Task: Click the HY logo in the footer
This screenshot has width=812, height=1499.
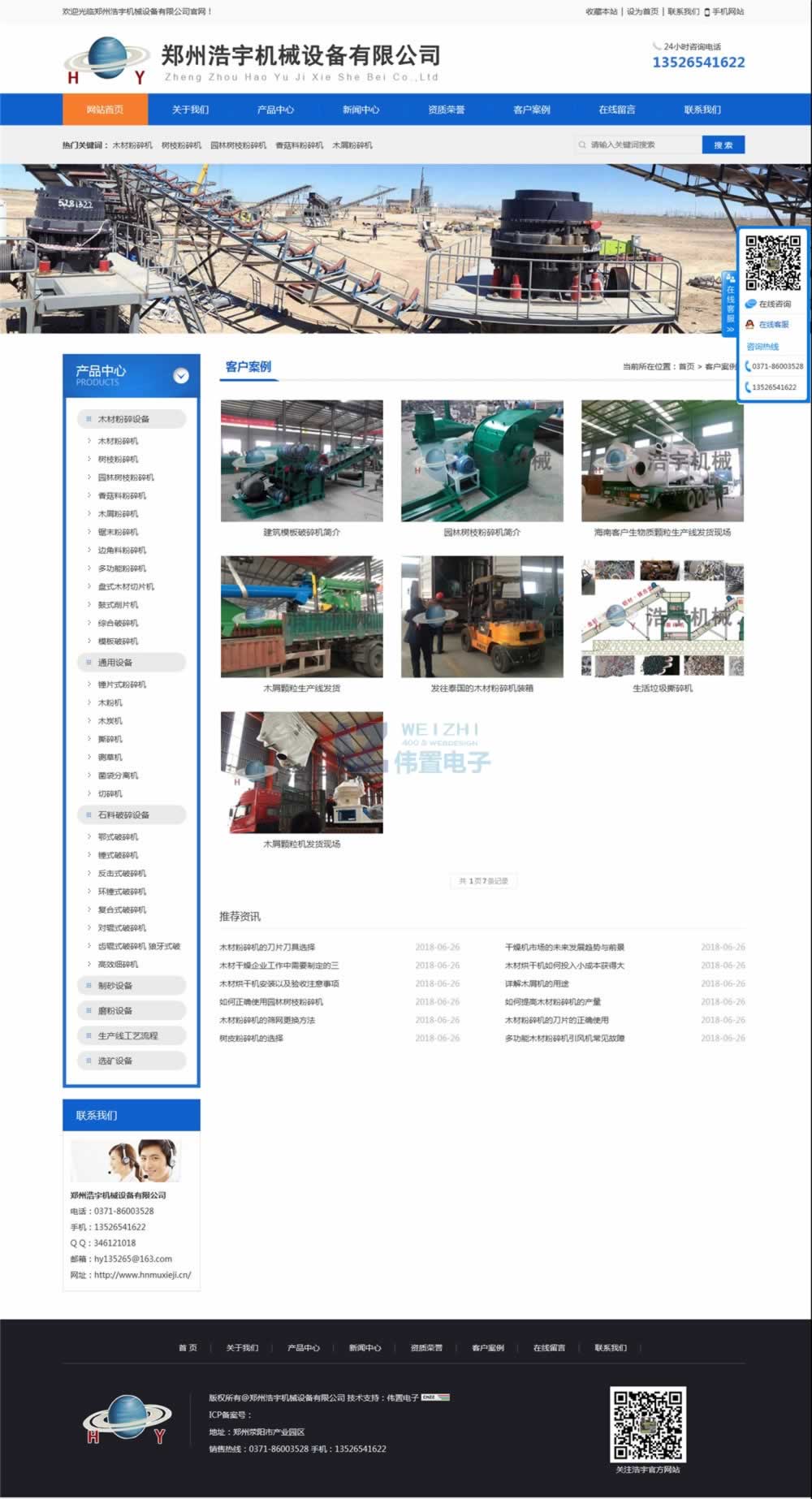Action: coord(127,1419)
